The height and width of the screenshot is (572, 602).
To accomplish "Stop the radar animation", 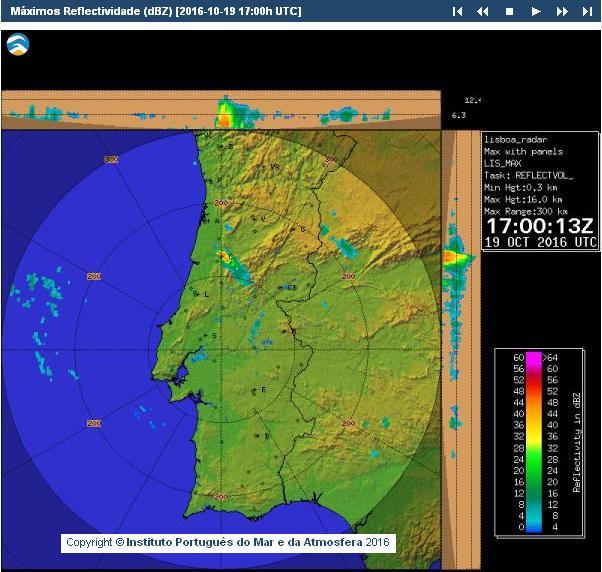I will [x=509, y=12].
